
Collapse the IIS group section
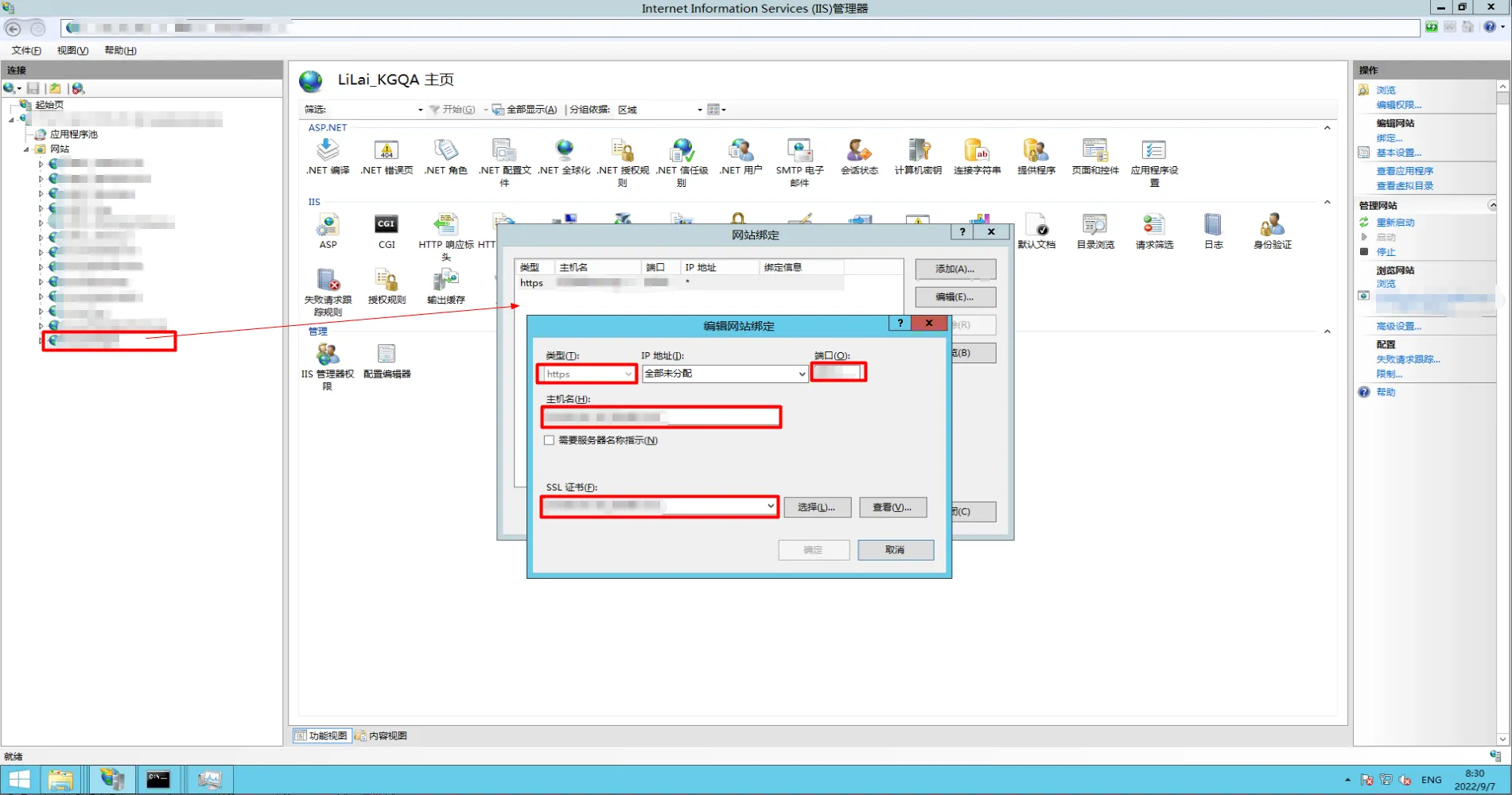point(1327,203)
